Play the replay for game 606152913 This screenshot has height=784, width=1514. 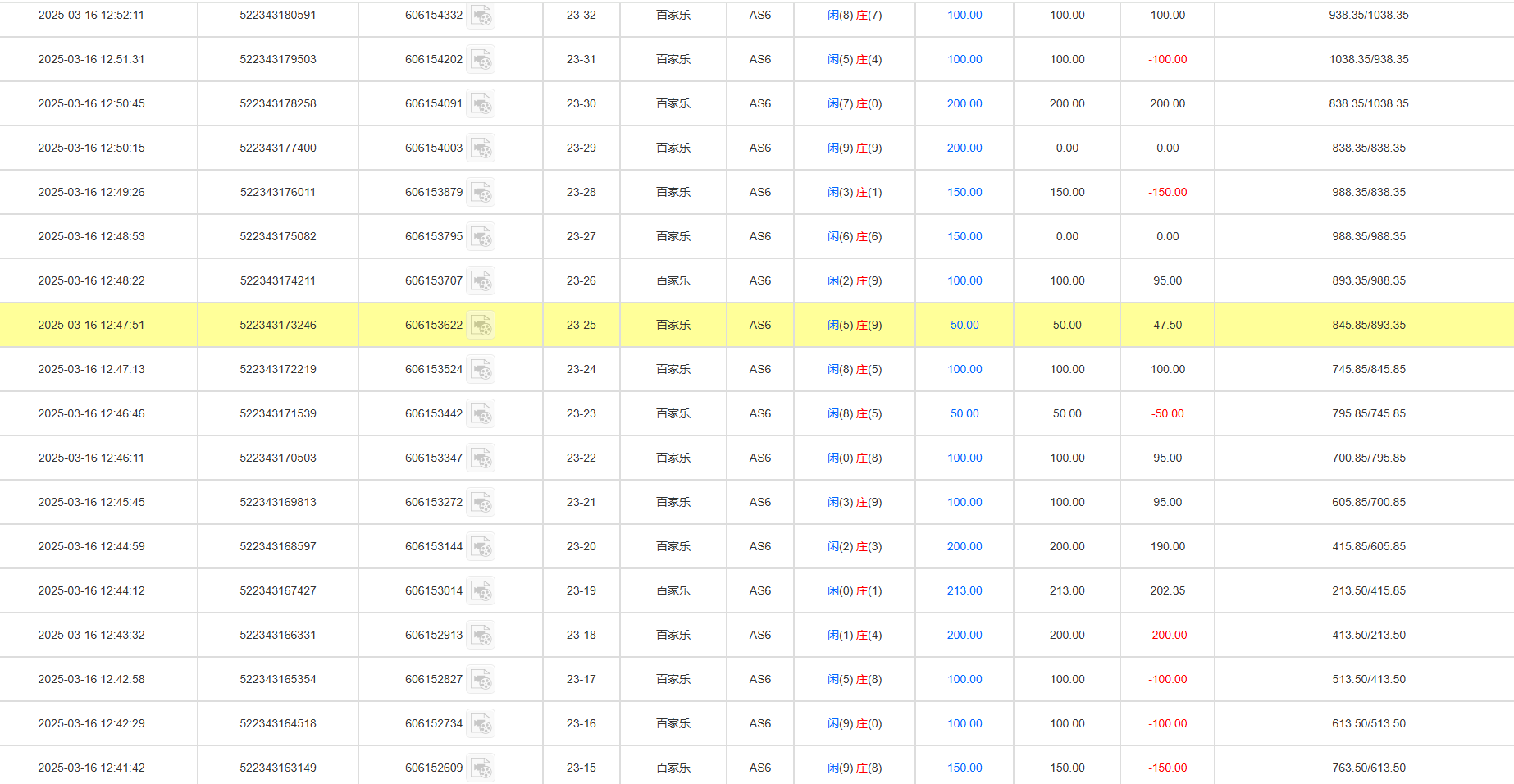pyautogui.click(x=482, y=635)
